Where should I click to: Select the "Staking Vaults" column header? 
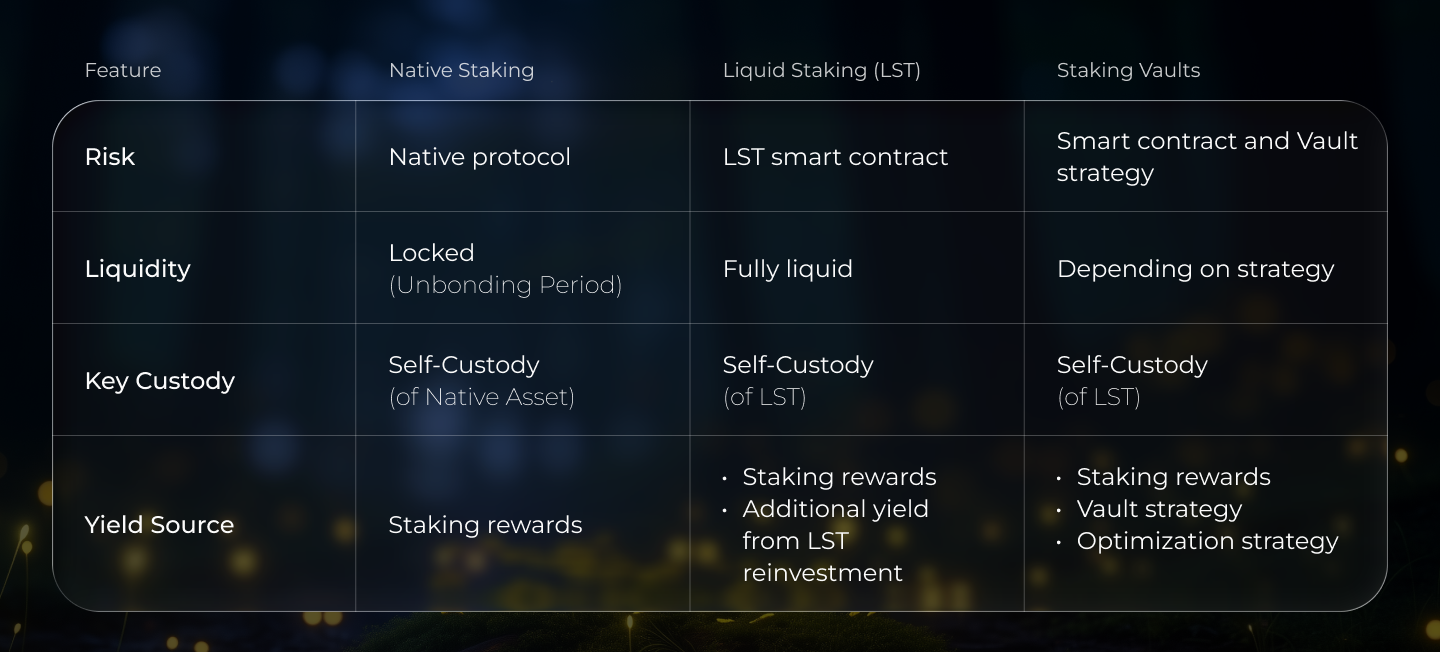(x=1128, y=70)
